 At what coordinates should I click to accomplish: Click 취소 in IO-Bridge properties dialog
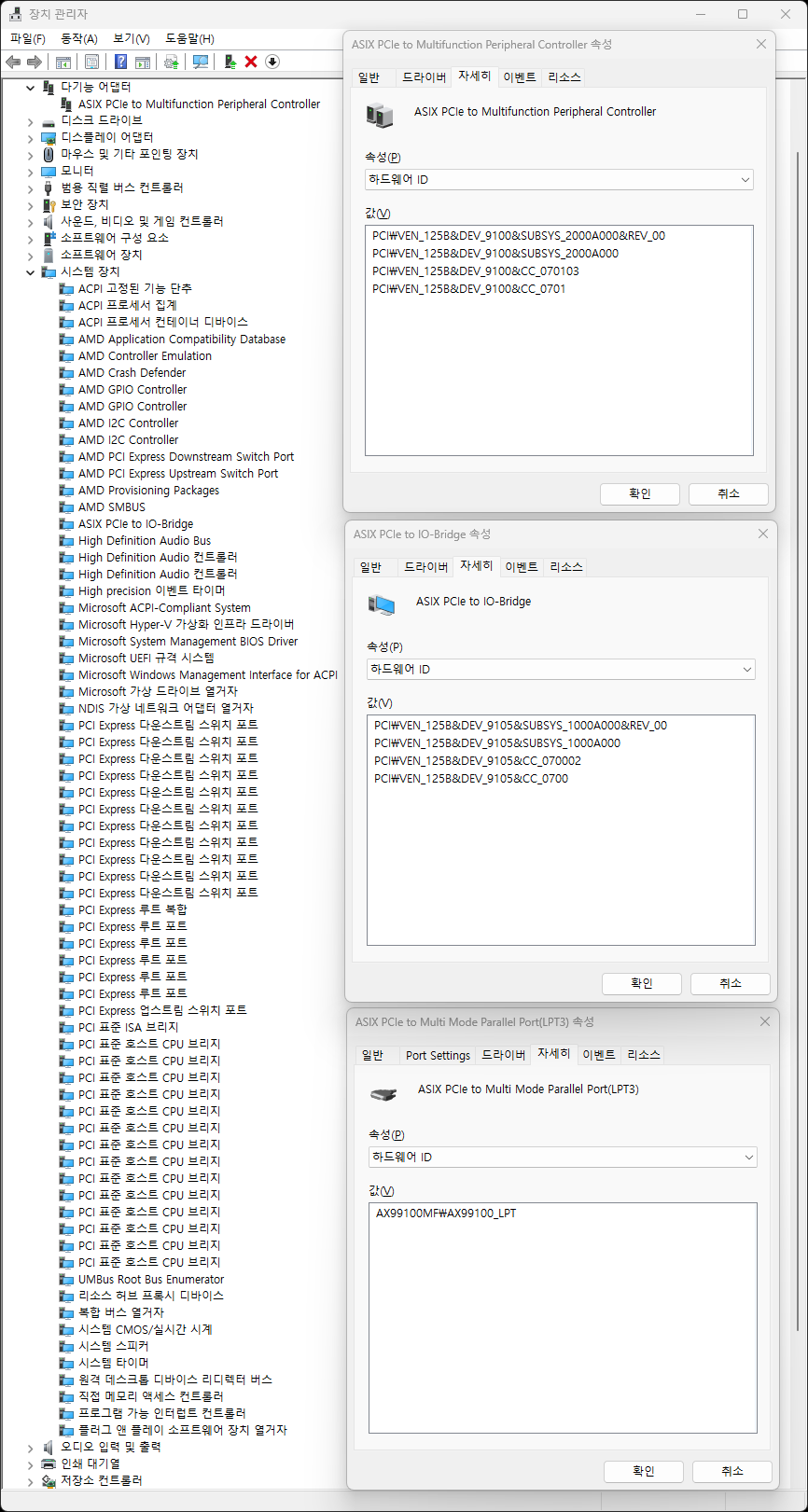pyautogui.click(x=731, y=983)
